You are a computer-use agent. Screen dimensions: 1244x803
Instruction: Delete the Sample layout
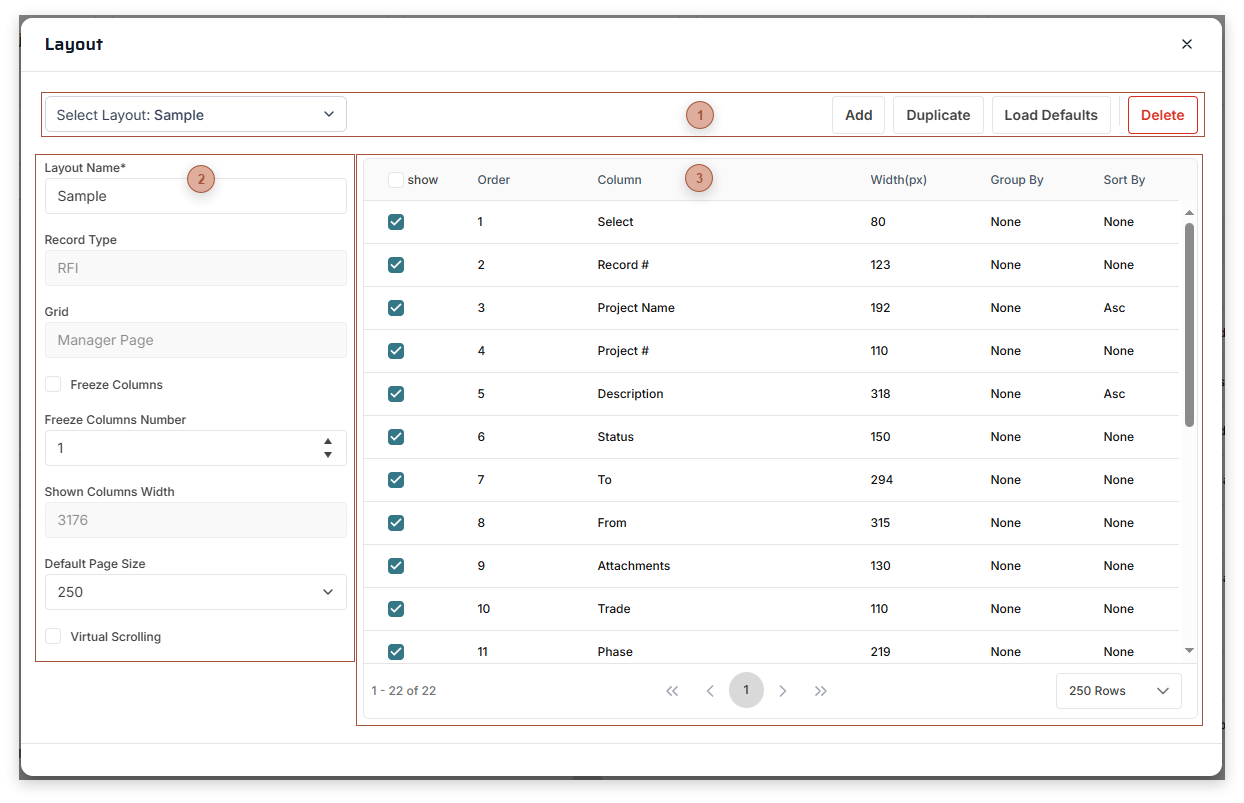(x=1162, y=114)
